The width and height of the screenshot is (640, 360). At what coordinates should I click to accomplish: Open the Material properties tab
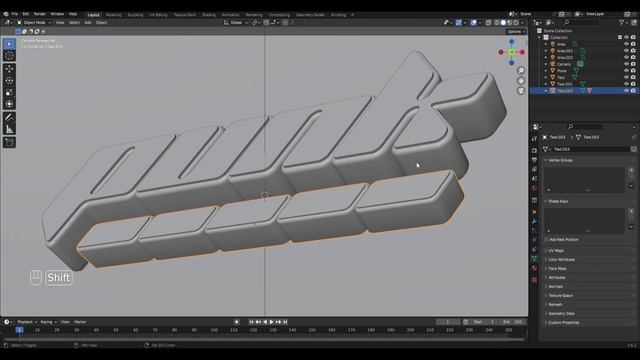pos(534,268)
